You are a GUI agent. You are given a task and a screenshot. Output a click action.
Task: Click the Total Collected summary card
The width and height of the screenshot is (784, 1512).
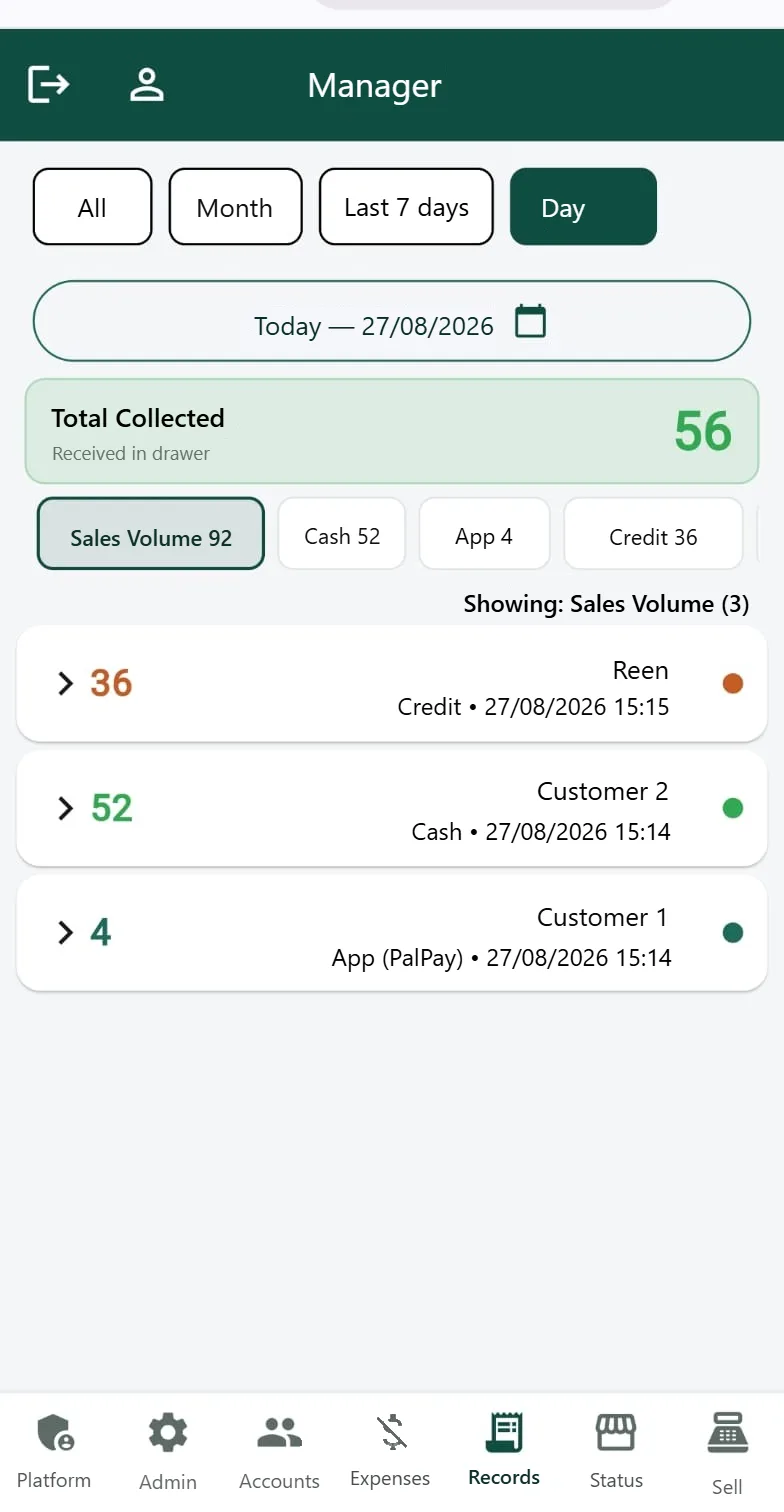tap(392, 431)
